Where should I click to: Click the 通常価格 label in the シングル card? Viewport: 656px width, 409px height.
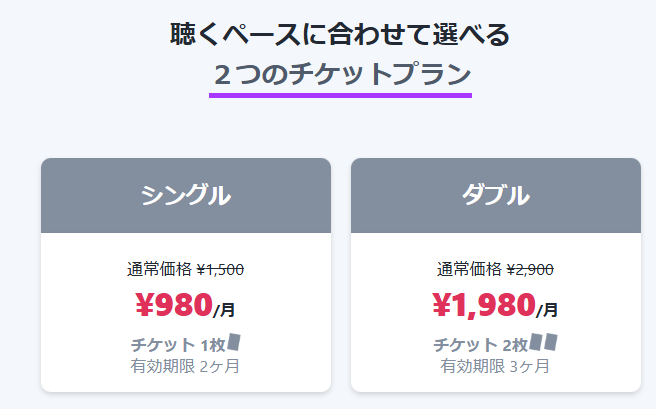[159, 269]
